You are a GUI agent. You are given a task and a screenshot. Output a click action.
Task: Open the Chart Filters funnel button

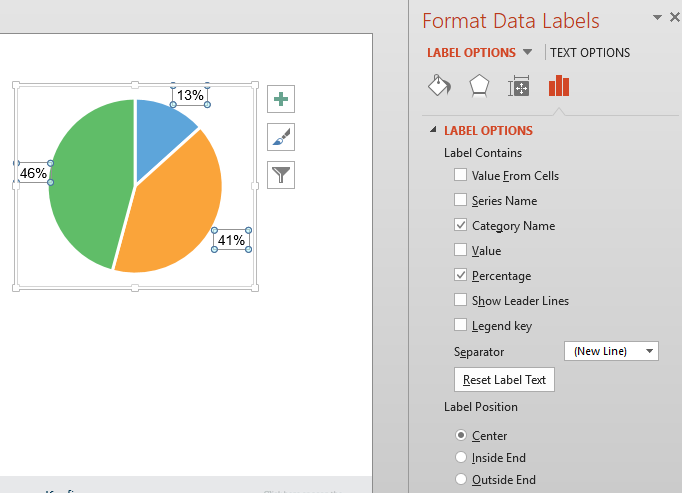coord(281,175)
